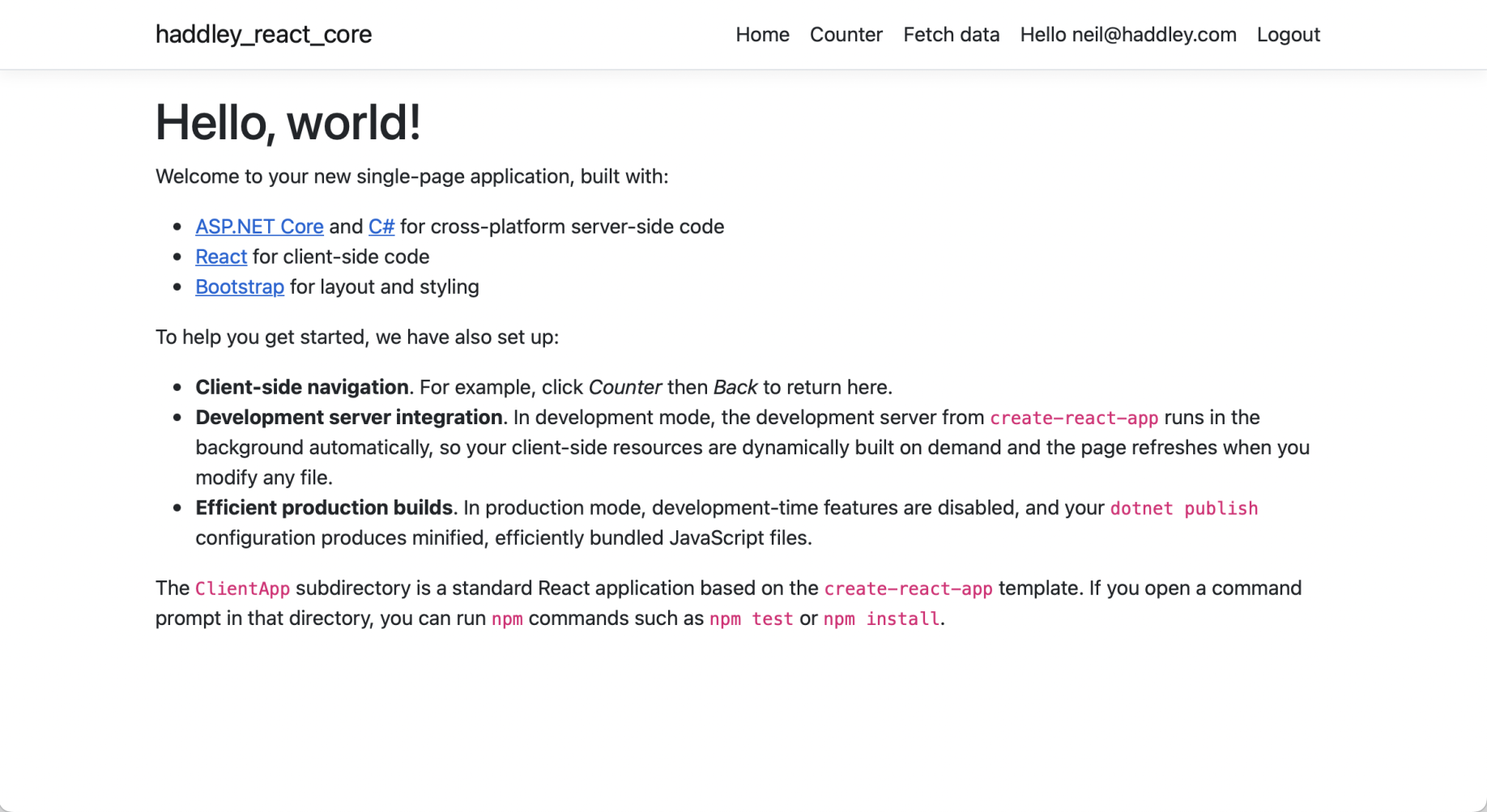Click the npm test code snippet
The height and width of the screenshot is (812, 1487).
(751, 619)
